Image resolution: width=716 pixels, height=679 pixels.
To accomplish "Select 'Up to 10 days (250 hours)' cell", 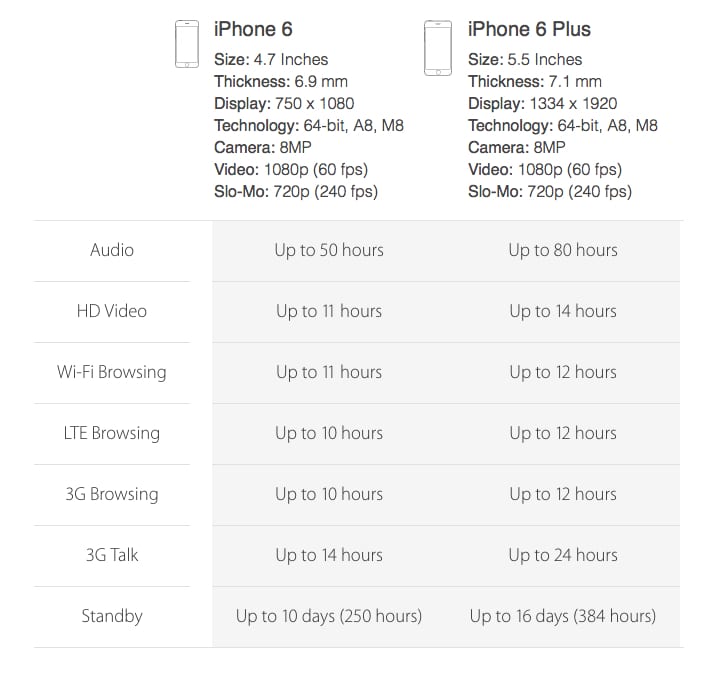I will pyautogui.click(x=329, y=616).
